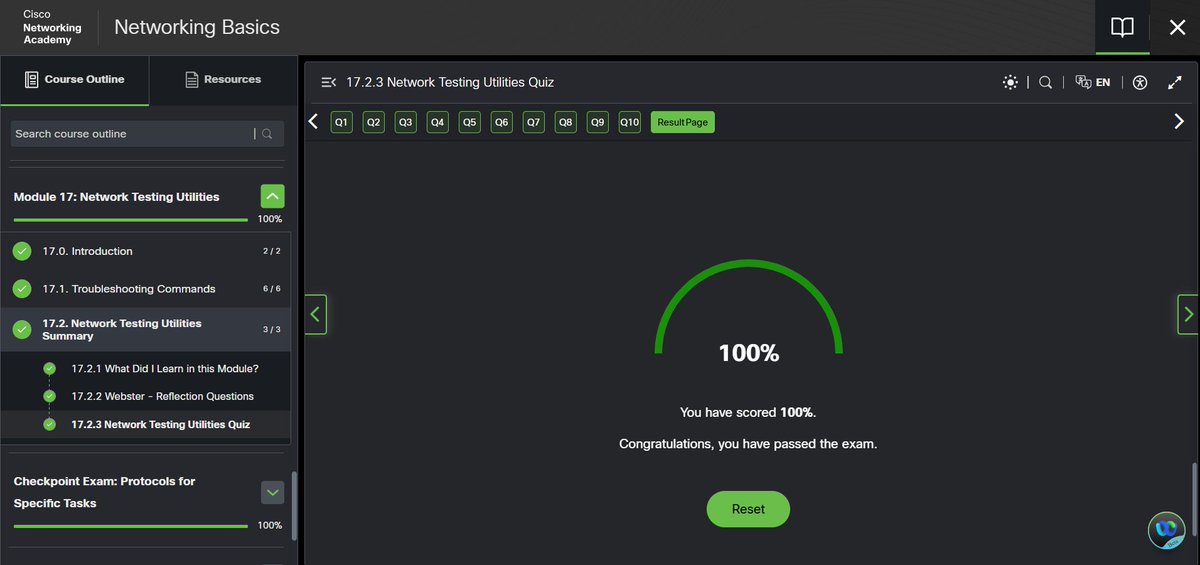Click the 6 / 6 count for Troubleshooting Commands

click(x=272, y=289)
